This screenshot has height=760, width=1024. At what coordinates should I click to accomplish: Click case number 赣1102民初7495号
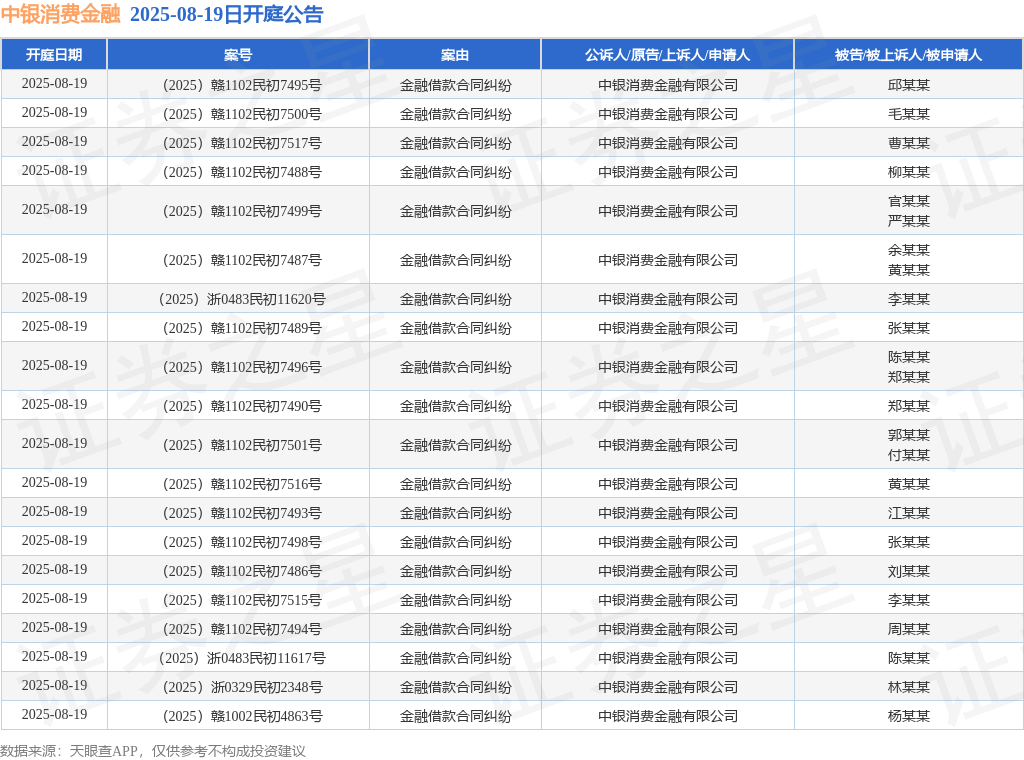point(241,85)
